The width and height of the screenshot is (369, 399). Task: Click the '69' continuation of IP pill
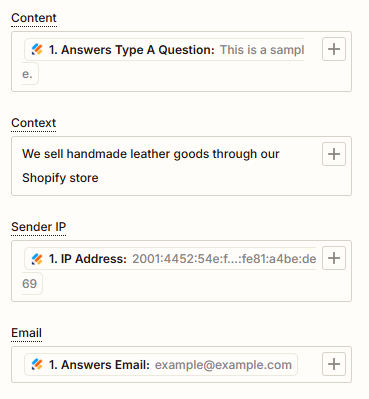coord(29,284)
